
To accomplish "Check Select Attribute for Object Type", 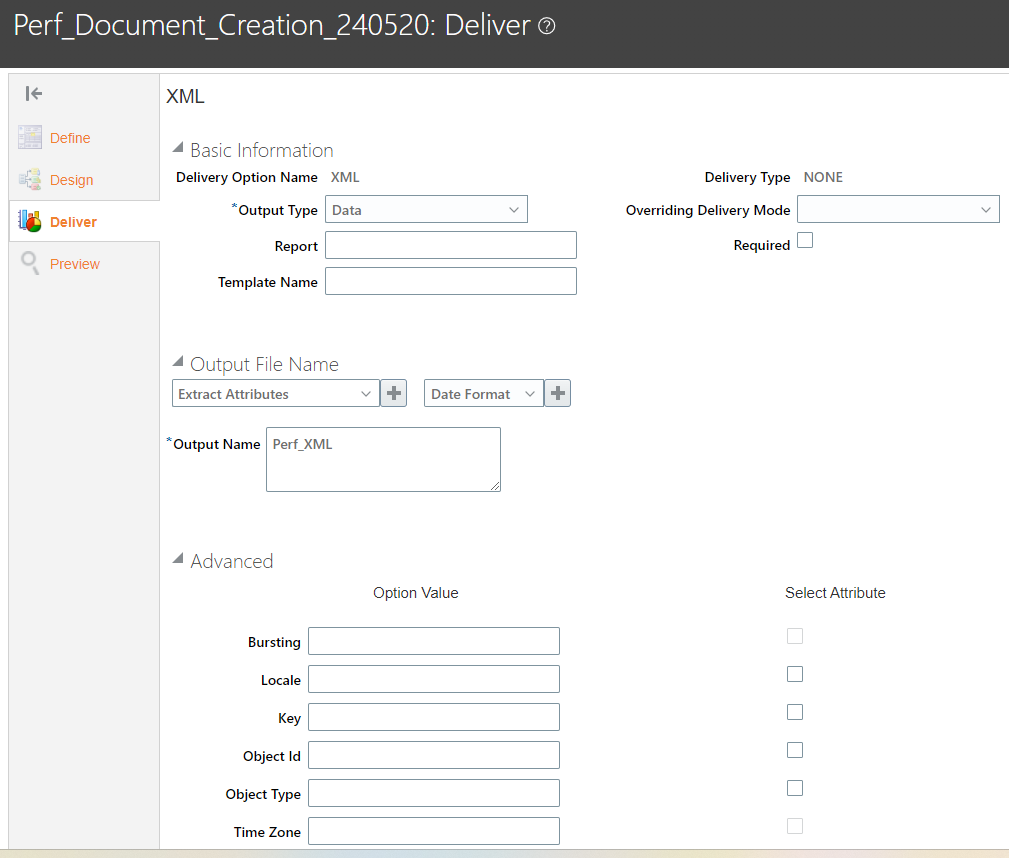I will pos(795,788).
